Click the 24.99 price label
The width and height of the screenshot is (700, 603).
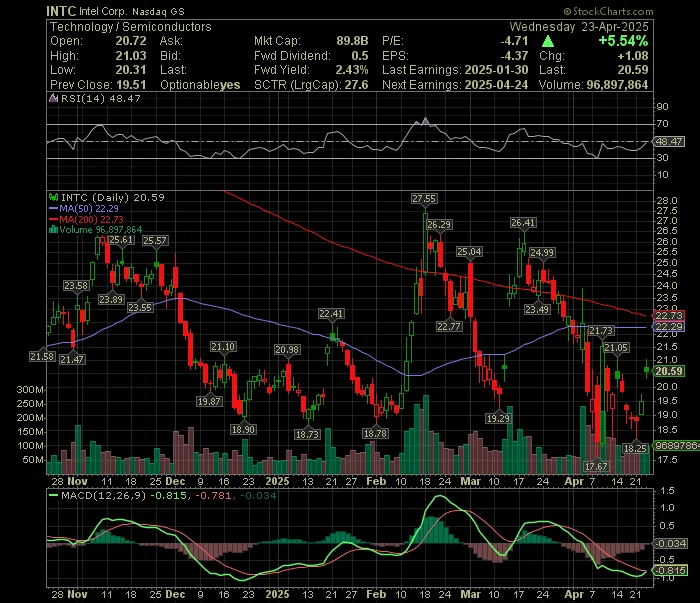542,253
